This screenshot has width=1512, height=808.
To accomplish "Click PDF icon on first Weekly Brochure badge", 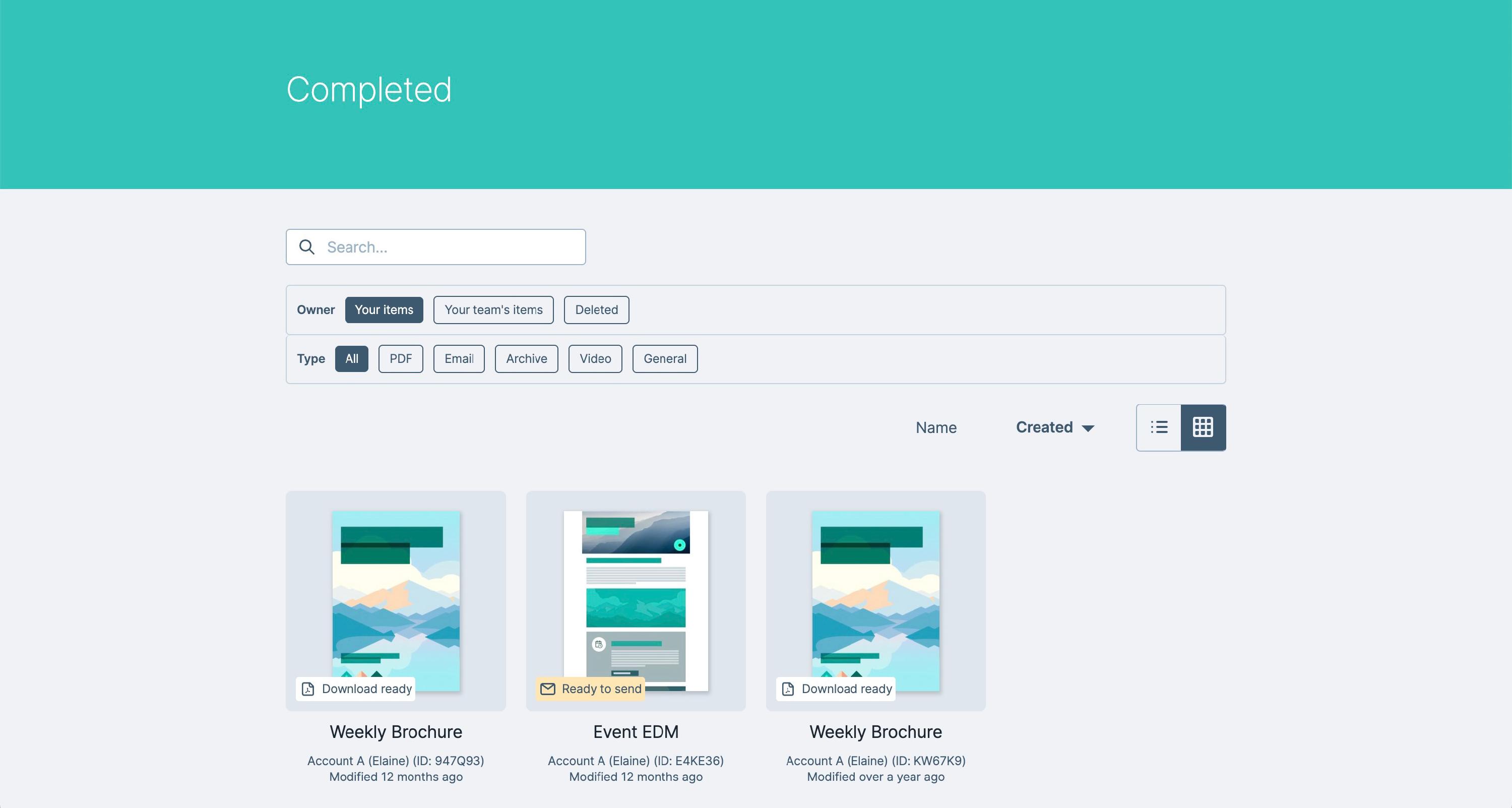I will (x=308, y=689).
